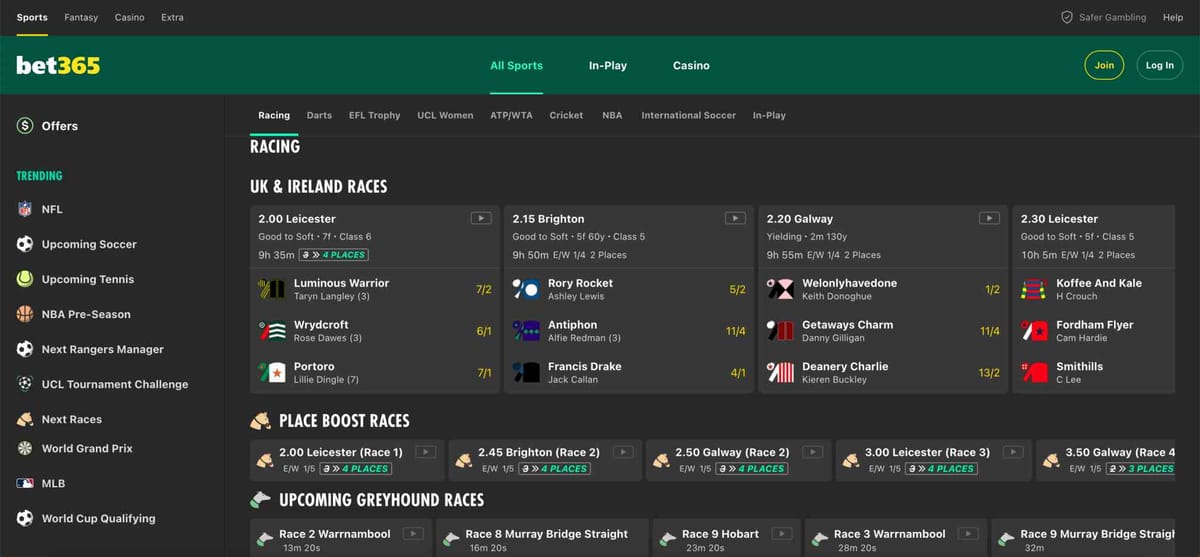
Task: Play video for 2.00 Leicester race
Action: [480, 218]
